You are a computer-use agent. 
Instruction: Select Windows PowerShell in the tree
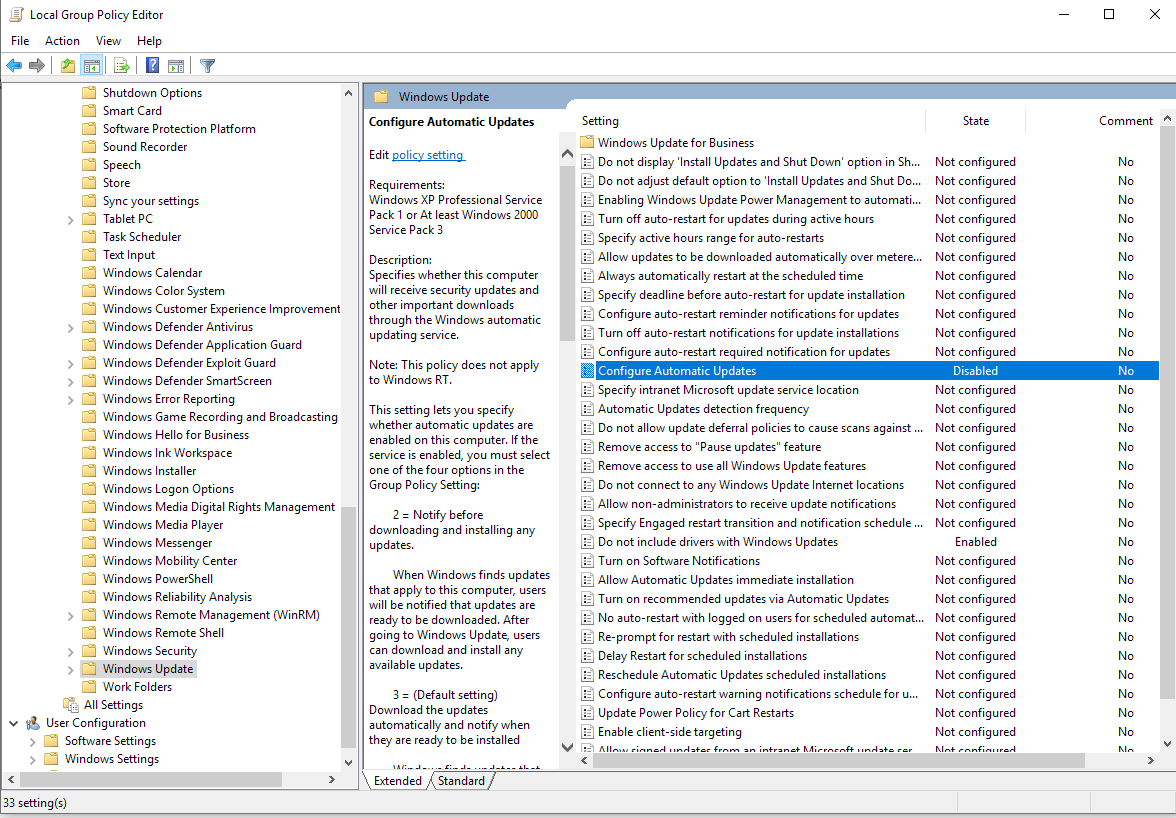158,579
